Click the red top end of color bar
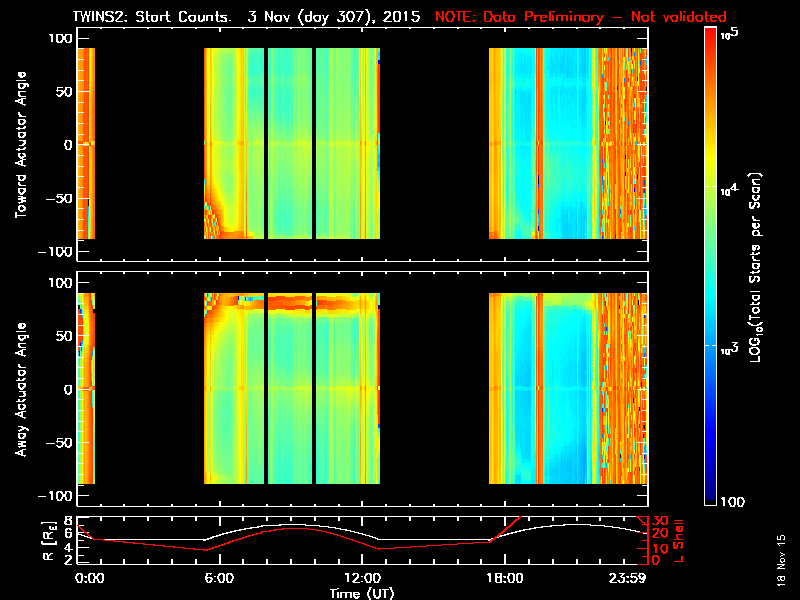This screenshot has width=800, height=600. click(x=711, y=33)
